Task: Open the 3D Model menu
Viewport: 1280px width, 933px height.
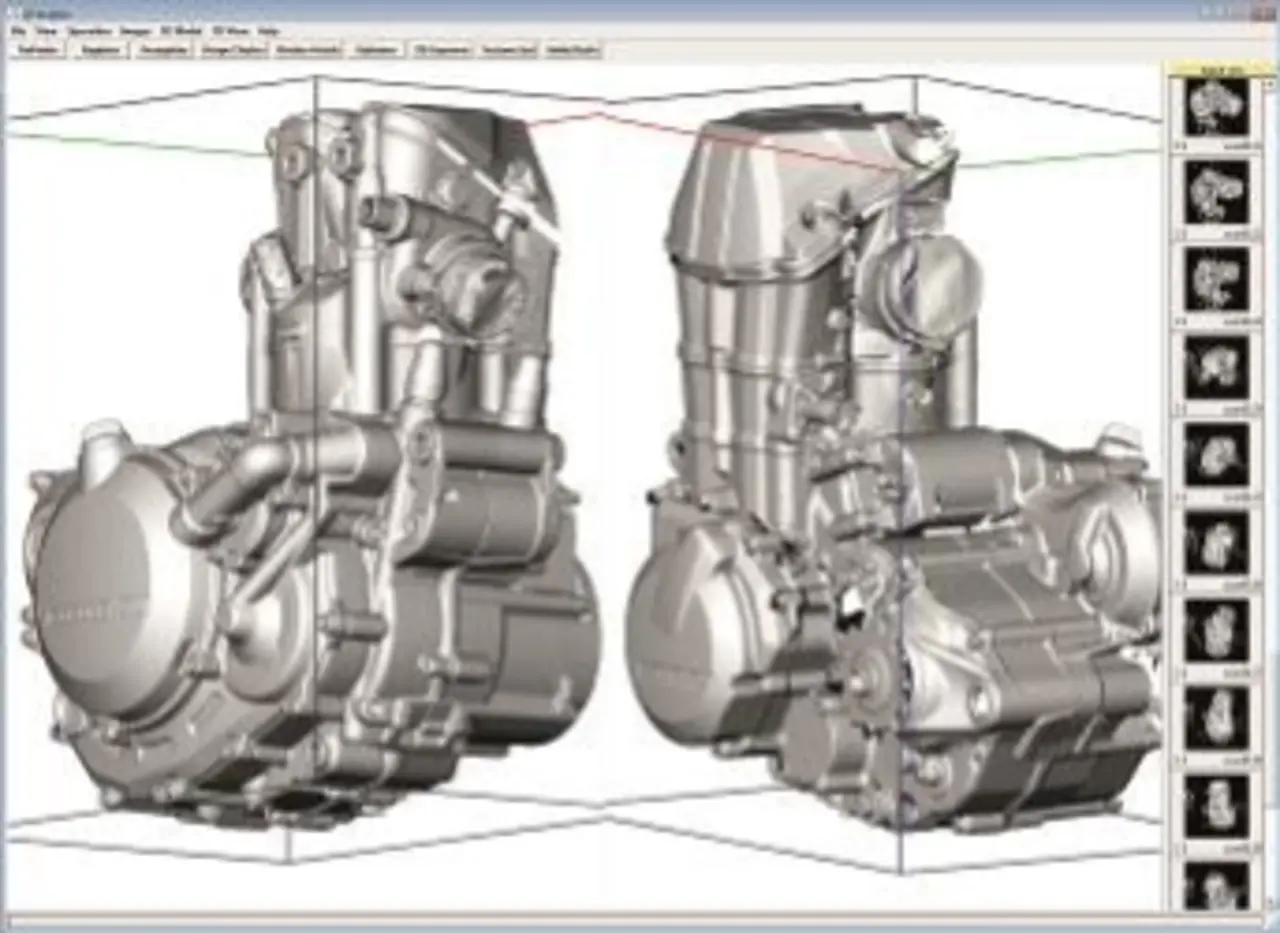Action: [180, 31]
